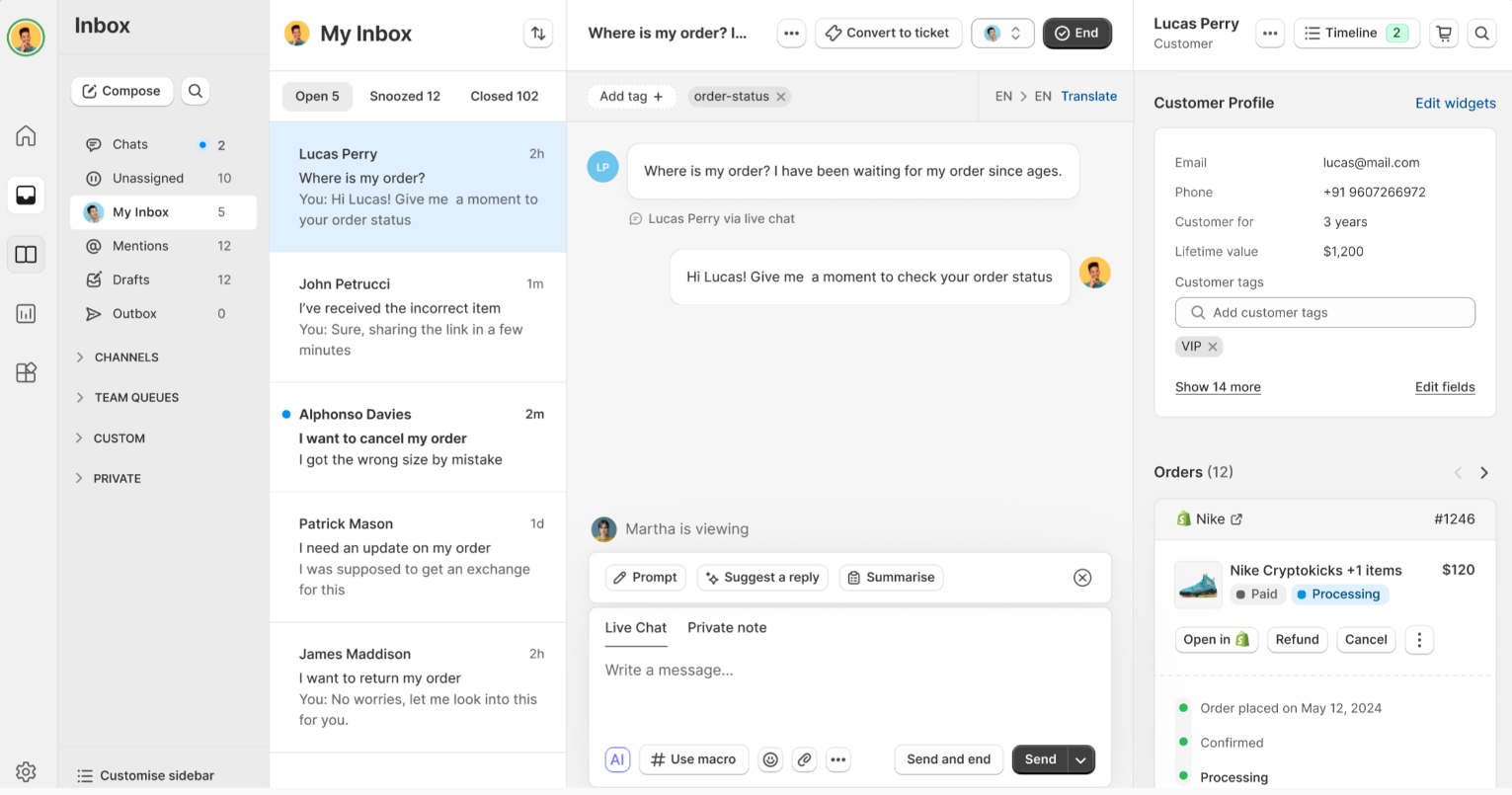Image resolution: width=1512 pixels, height=795 pixels.
Task: Open more options beside Lucas Perry name
Action: pos(1270,34)
